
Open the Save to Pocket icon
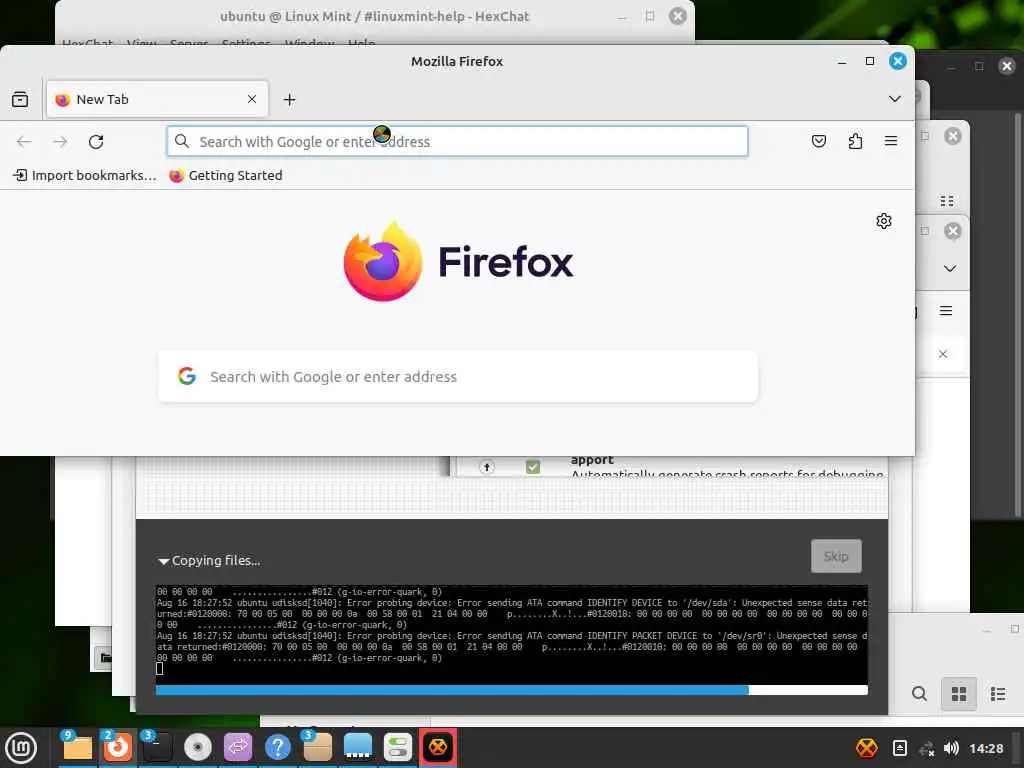click(x=819, y=141)
